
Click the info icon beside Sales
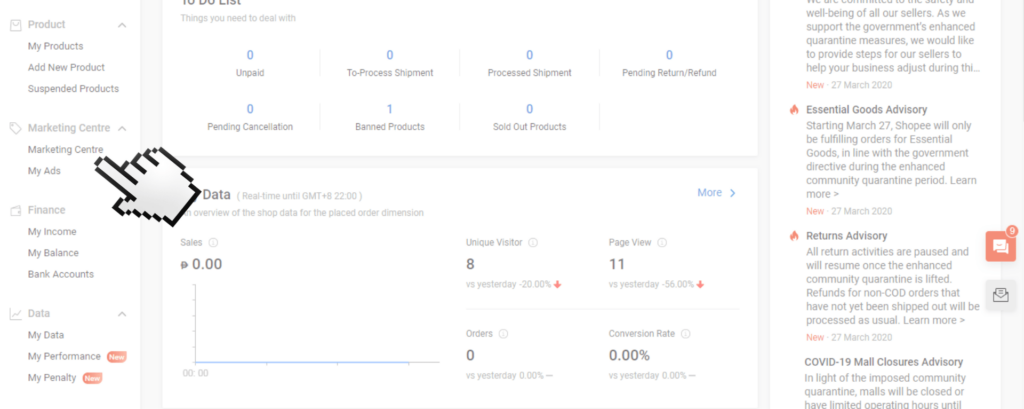click(x=214, y=243)
